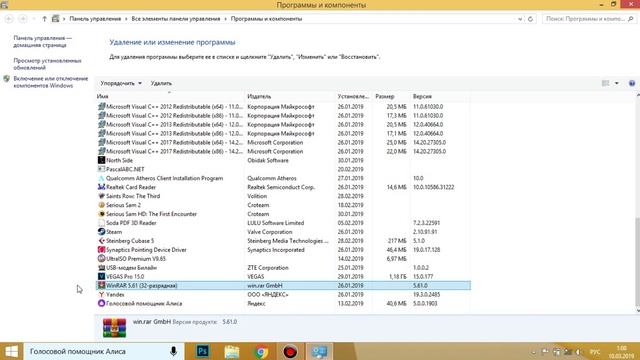Refresh the Programs and Features list

[x=530, y=19]
